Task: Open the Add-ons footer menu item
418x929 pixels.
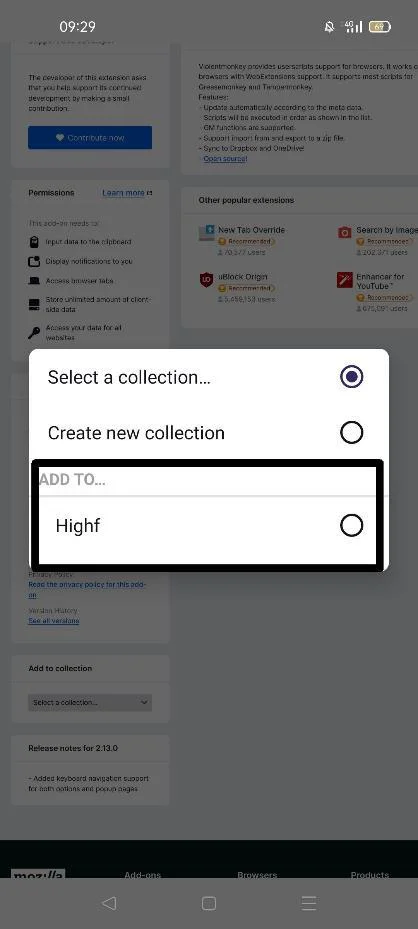Action: [142, 874]
